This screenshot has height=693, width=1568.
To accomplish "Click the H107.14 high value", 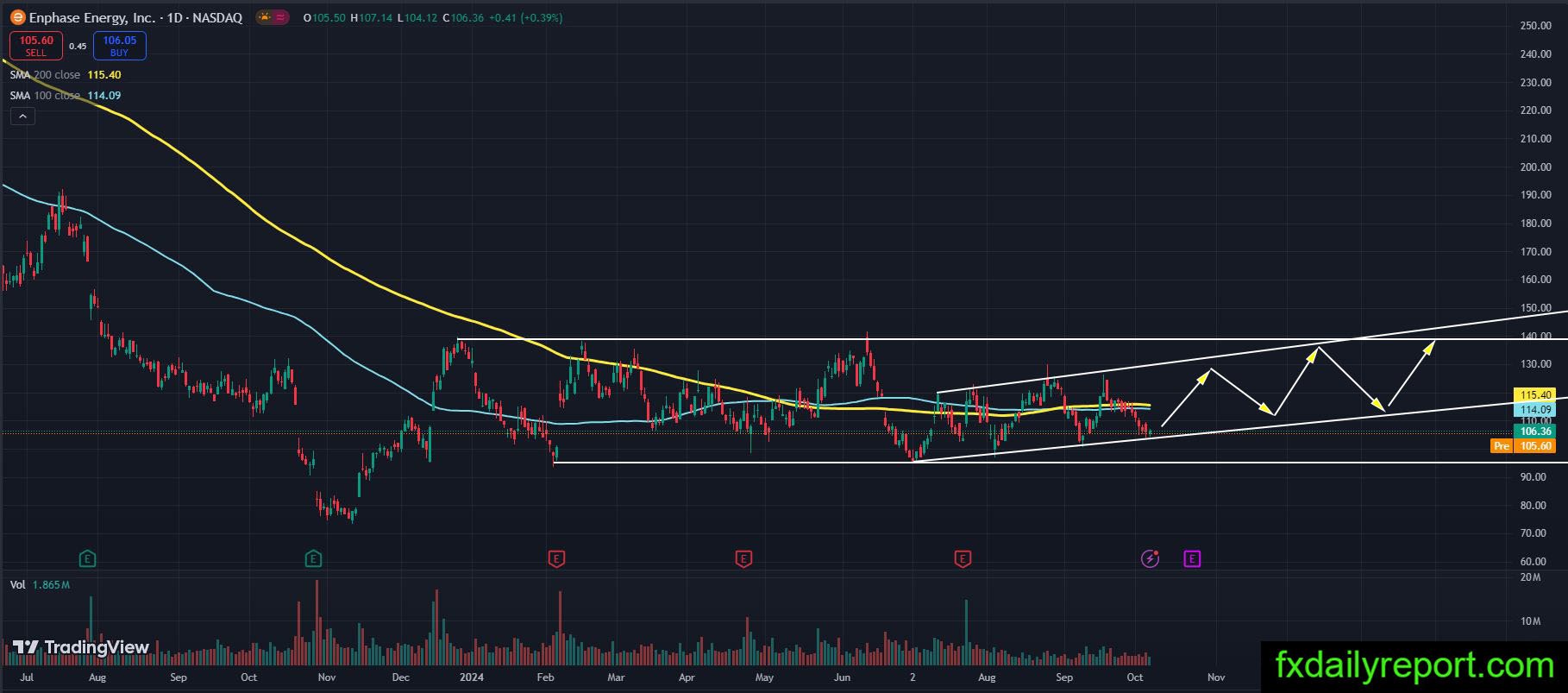I will tap(371, 18).
